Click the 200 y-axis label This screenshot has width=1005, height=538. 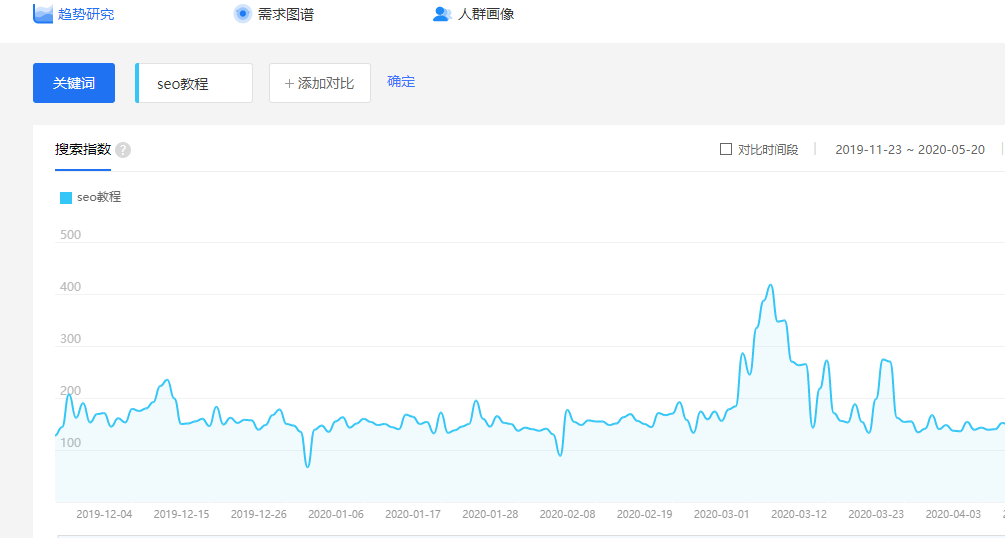(x=71, y=391)
